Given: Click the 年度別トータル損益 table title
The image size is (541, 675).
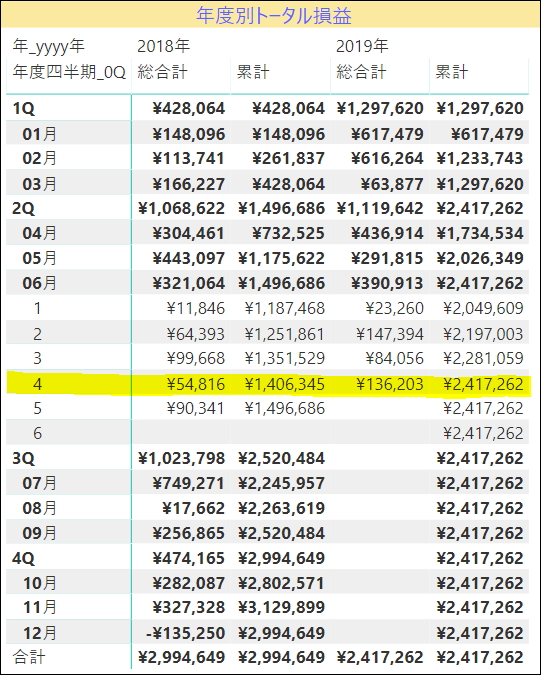Looking at the screenshot, I should [274, 15].
